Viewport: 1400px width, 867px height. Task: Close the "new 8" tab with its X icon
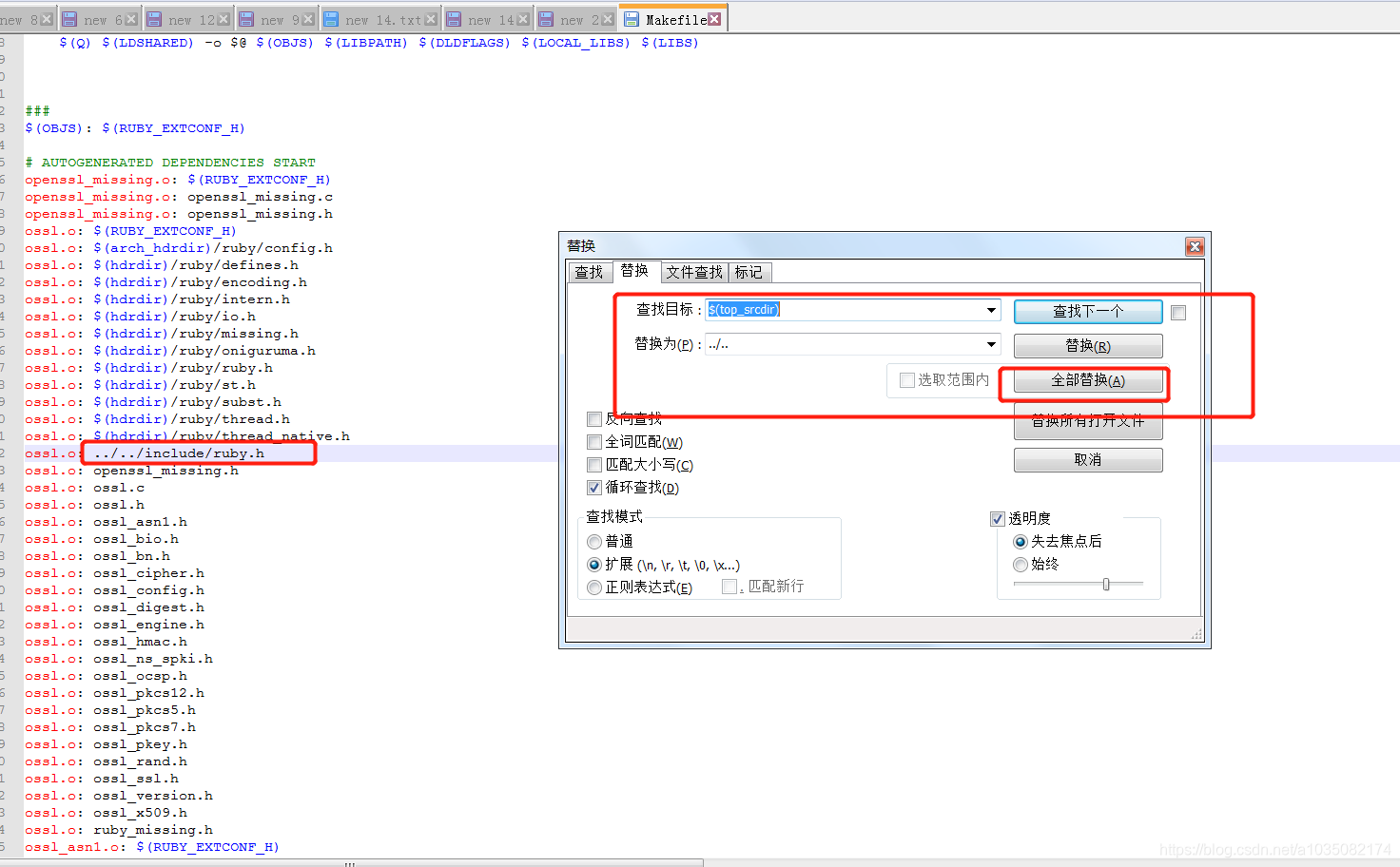(x=47, y=19)
